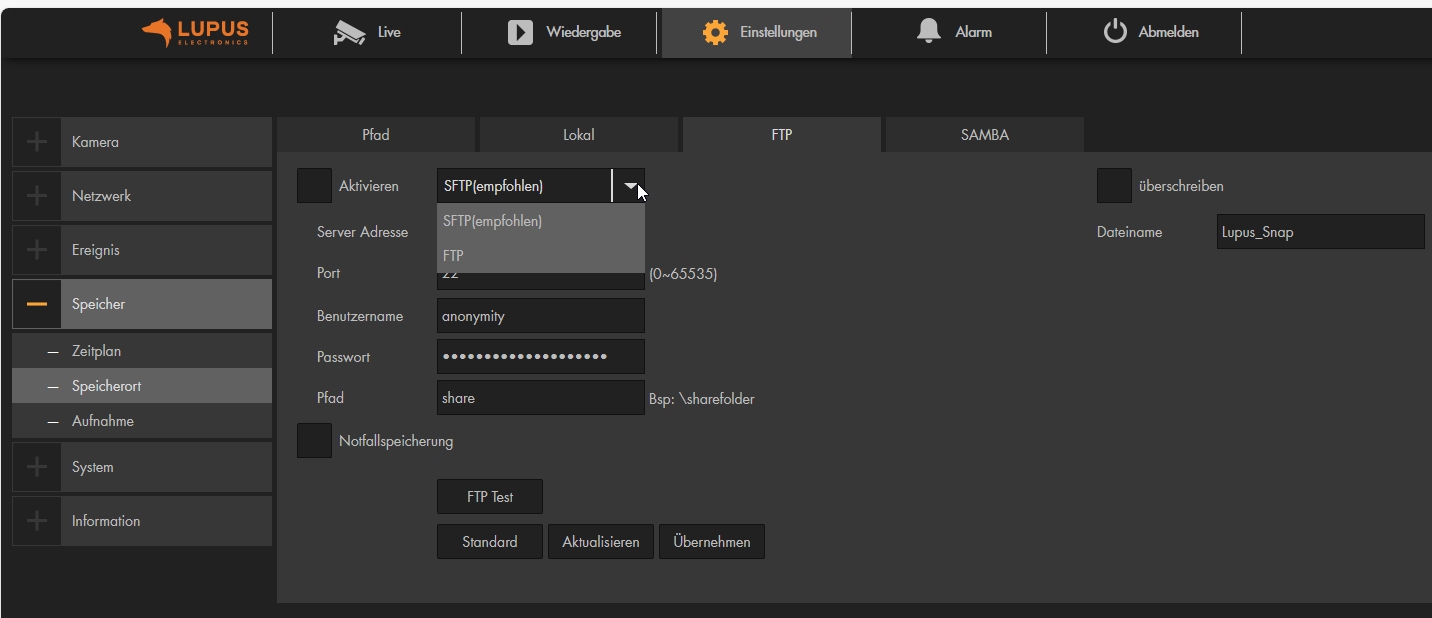
Task: Open the Pfad tab
Action: 376,134
